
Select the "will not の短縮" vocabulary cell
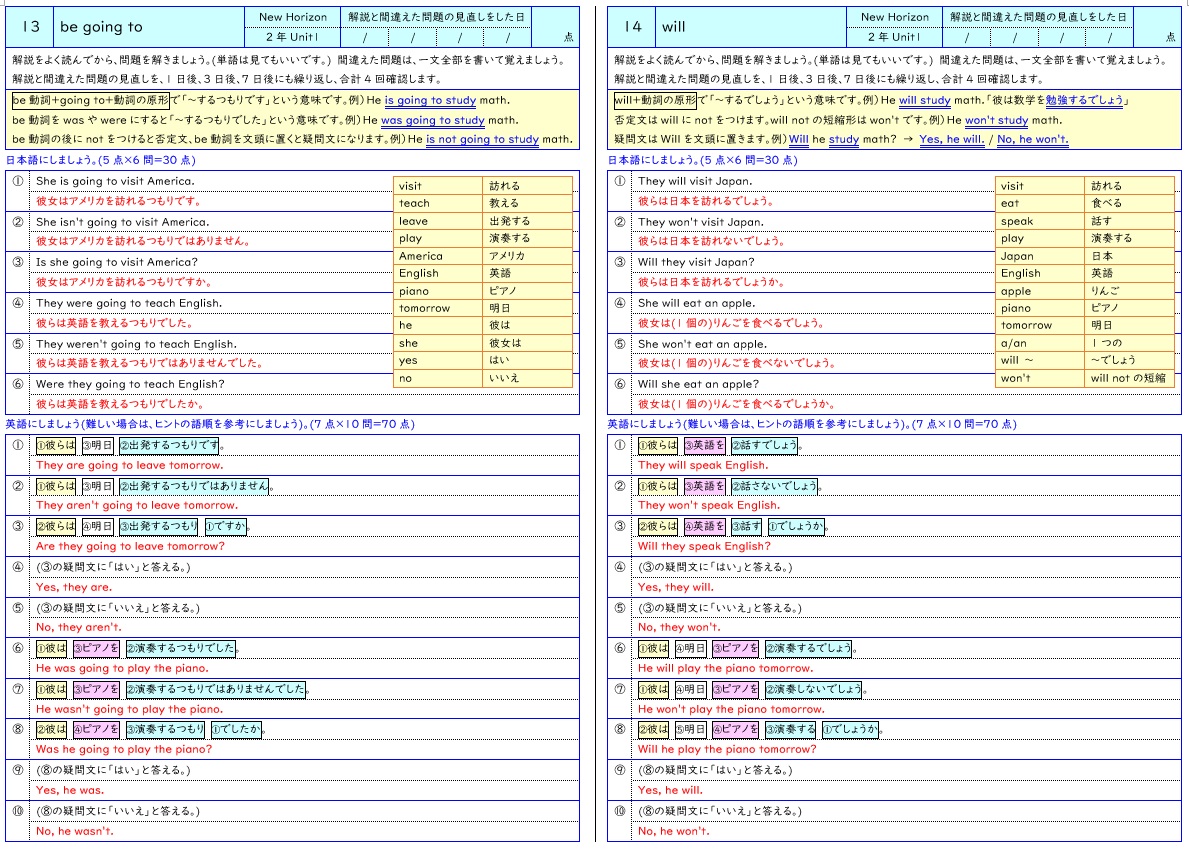tap(1129, 378)
